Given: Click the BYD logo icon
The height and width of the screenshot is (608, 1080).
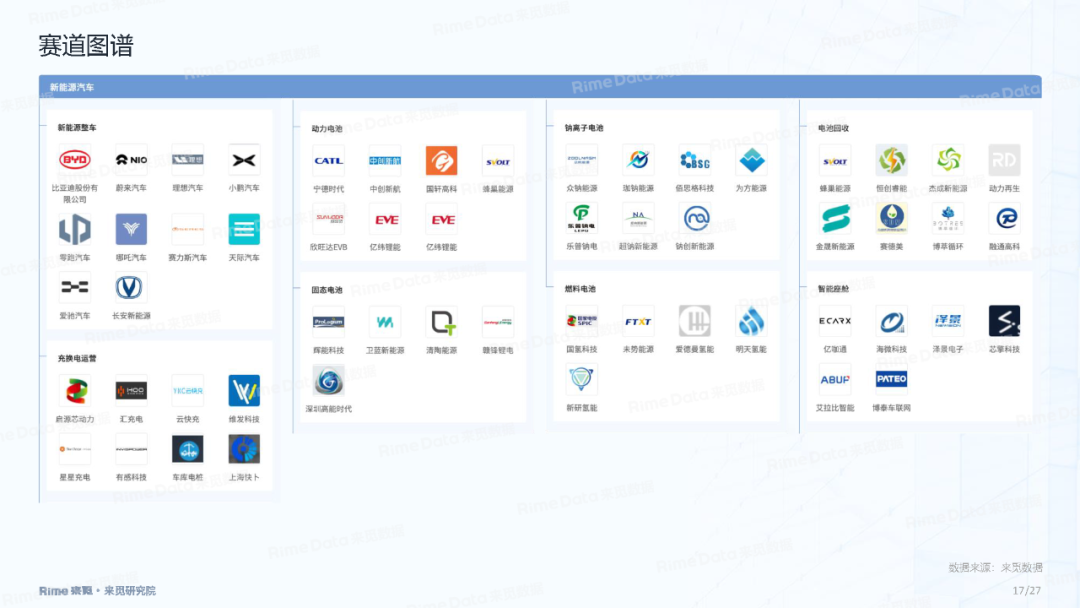Looking at the screenshot, I should pyautogui.click(x=74, y=160).
